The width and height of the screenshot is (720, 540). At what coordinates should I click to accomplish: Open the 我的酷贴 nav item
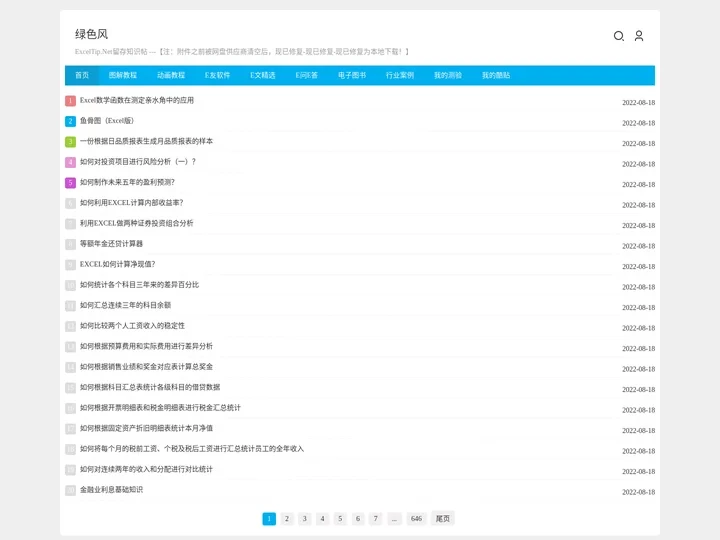(x=496, y=75)
